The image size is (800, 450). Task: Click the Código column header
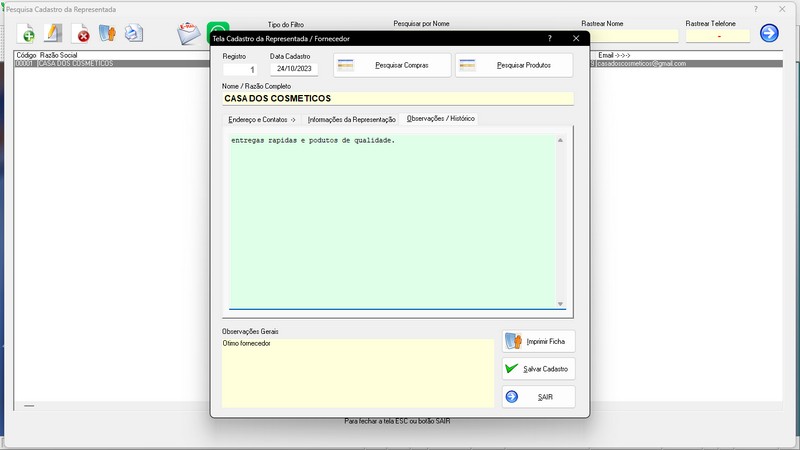click(x=26, y=55)
